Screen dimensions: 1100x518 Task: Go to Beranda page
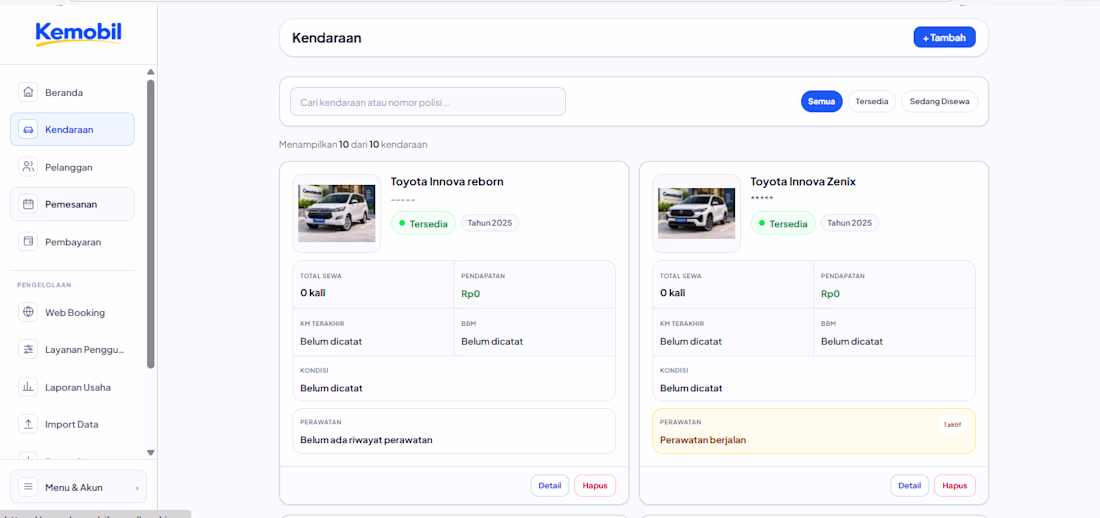point(72,92)
